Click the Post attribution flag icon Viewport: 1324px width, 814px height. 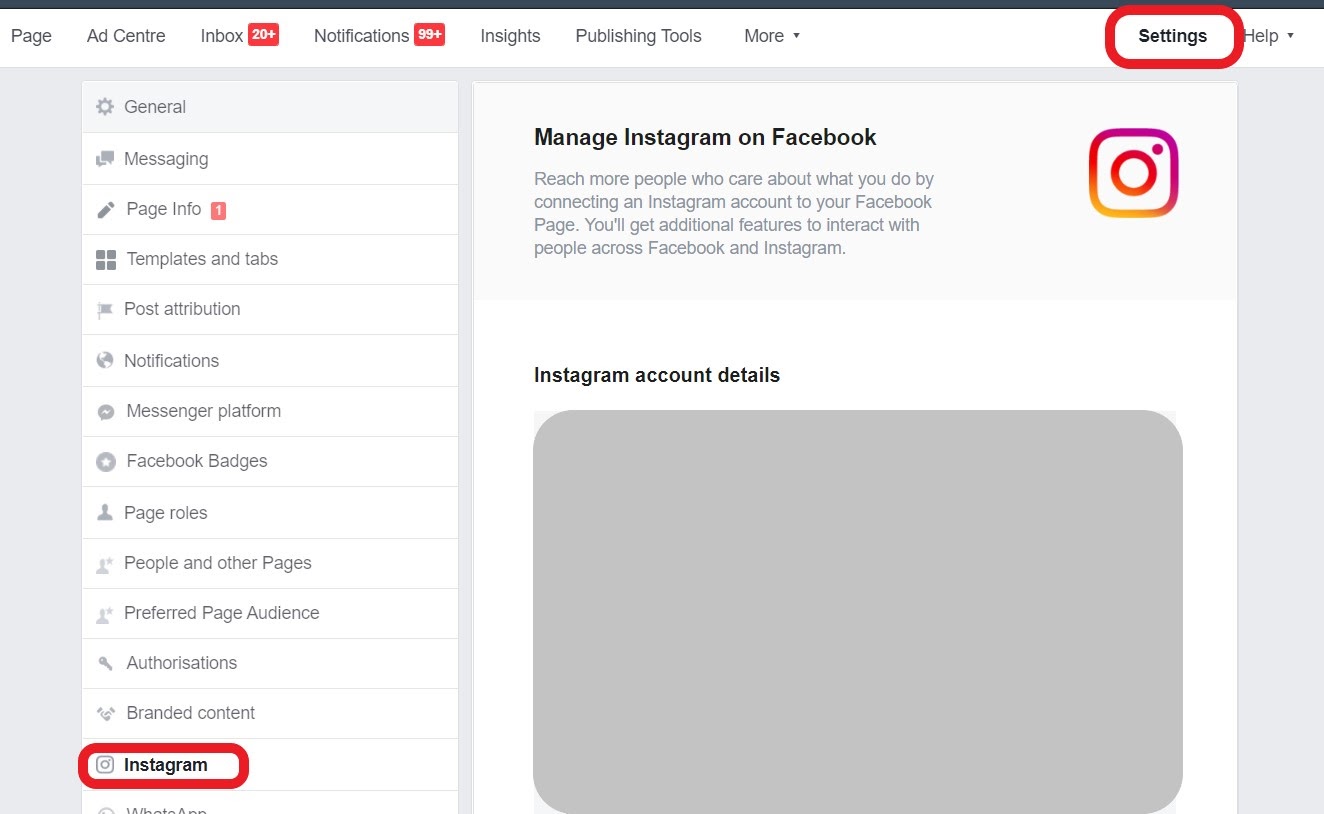click(105, 310)
